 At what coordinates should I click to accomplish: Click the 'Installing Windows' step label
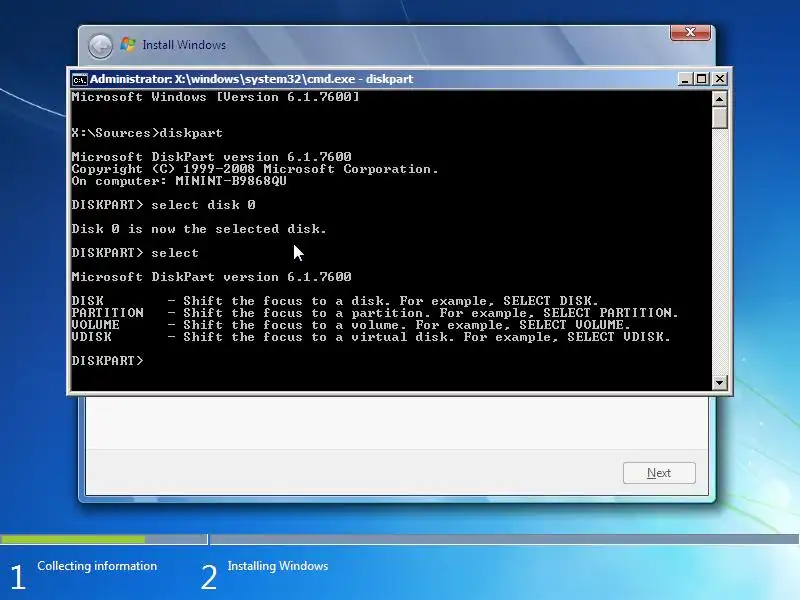point(278,566)
